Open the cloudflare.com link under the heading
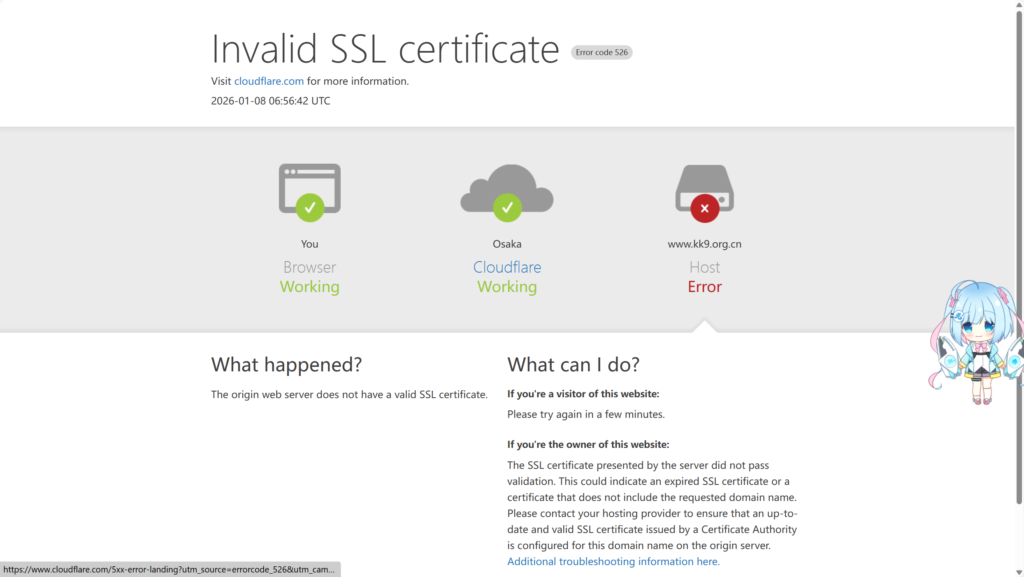The image size is (1024, 577). pyautogui.click(x=269, y=81)
